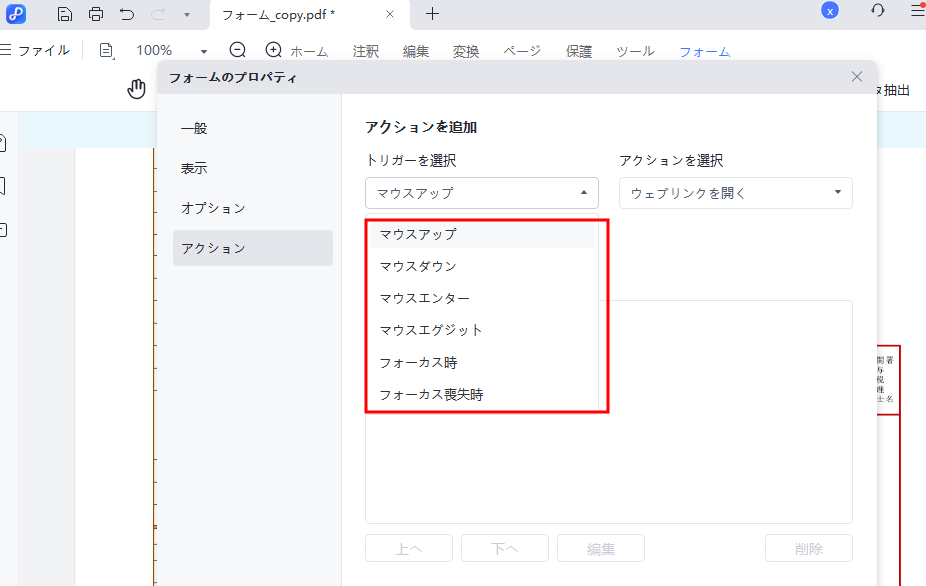Click the Print icon
Viewport: 926px width, 586px height.
click(x=96, y=14)
